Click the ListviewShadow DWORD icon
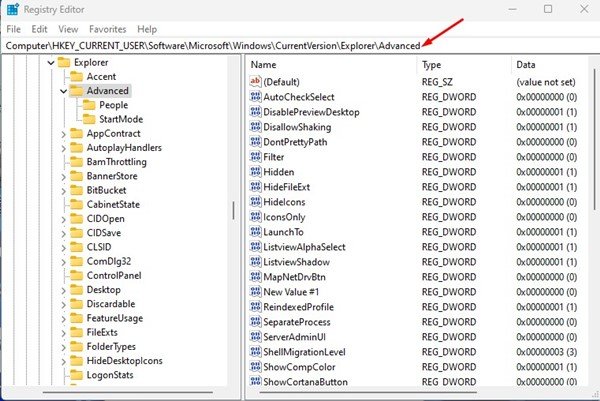 tap(255, 261)
